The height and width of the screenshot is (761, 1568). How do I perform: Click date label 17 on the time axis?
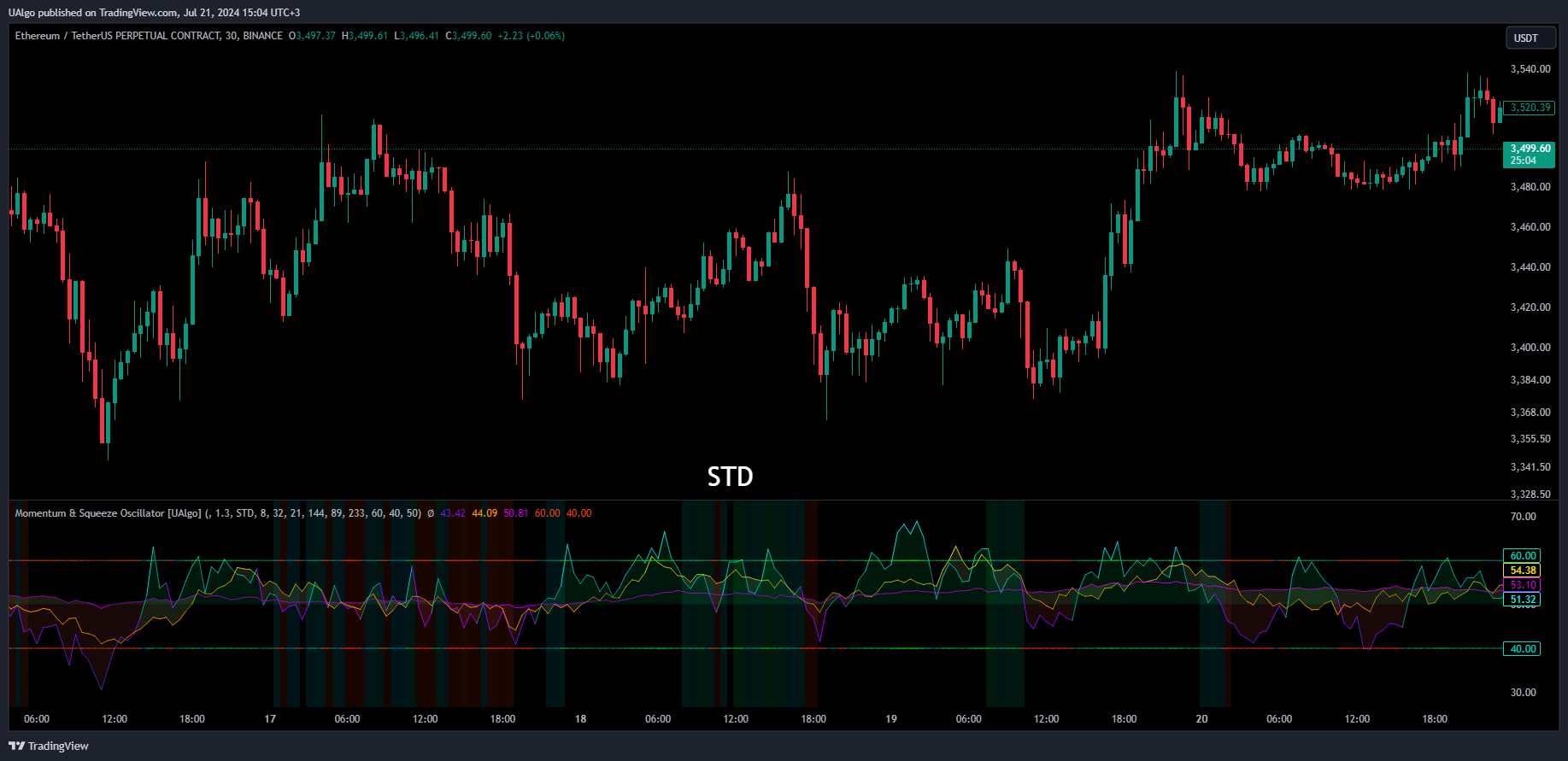270,719
